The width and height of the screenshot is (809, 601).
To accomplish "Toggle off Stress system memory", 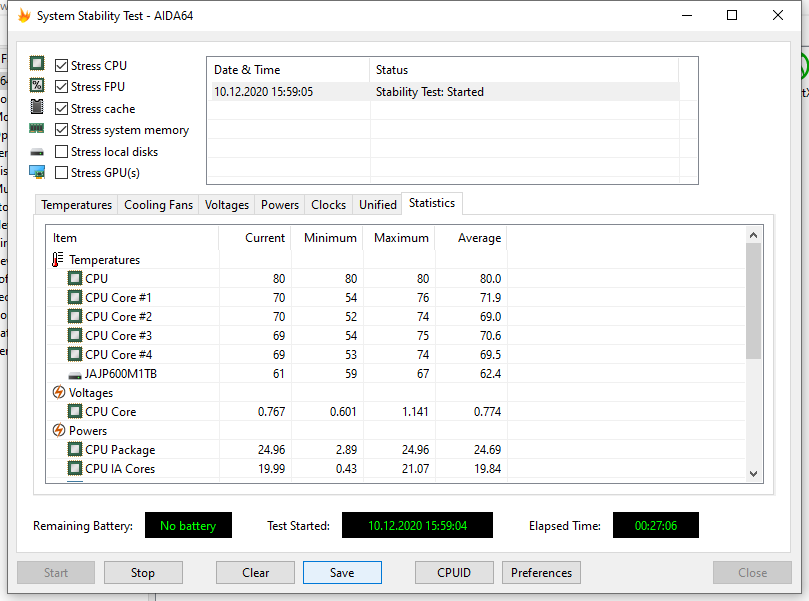I will [61, 129].
